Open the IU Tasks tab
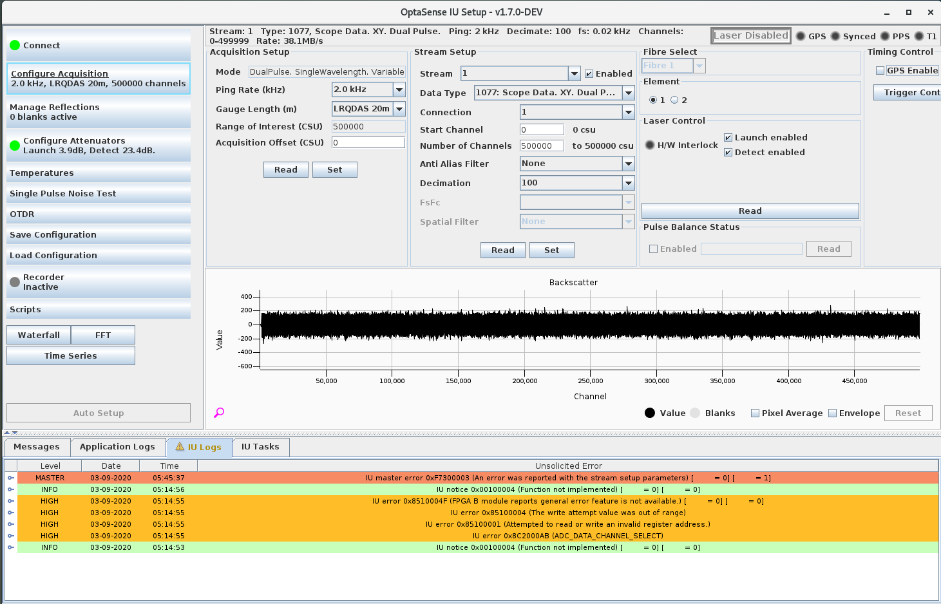The image size is (941, 604). [260, 447]
